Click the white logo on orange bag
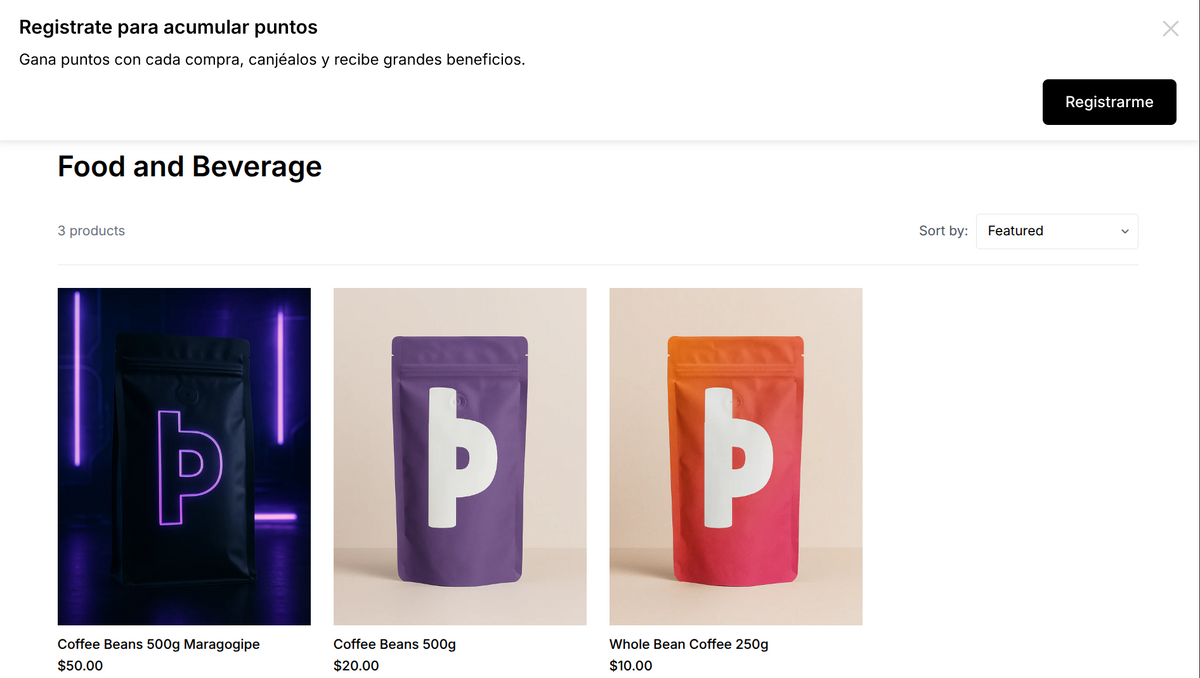 click(736, 457)
